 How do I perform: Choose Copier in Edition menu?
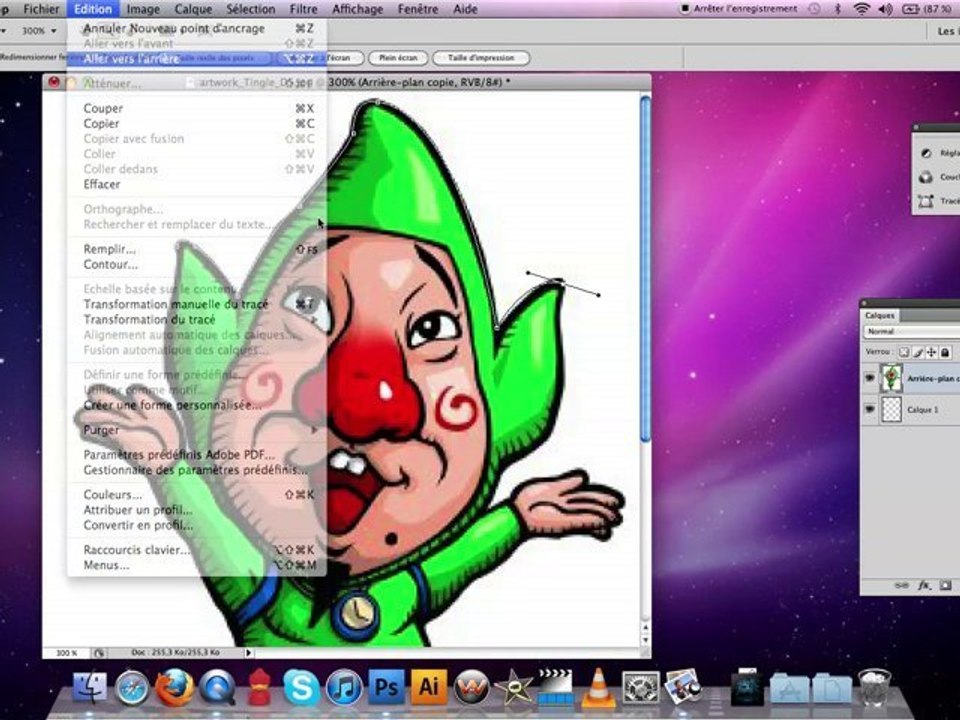click(x=197, y=124)
